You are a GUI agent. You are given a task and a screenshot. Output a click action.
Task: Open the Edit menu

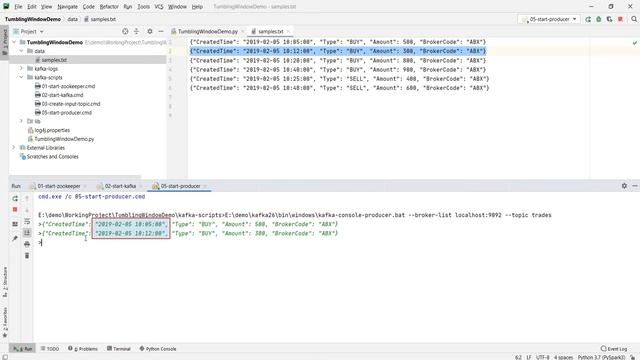coord(32,7)
